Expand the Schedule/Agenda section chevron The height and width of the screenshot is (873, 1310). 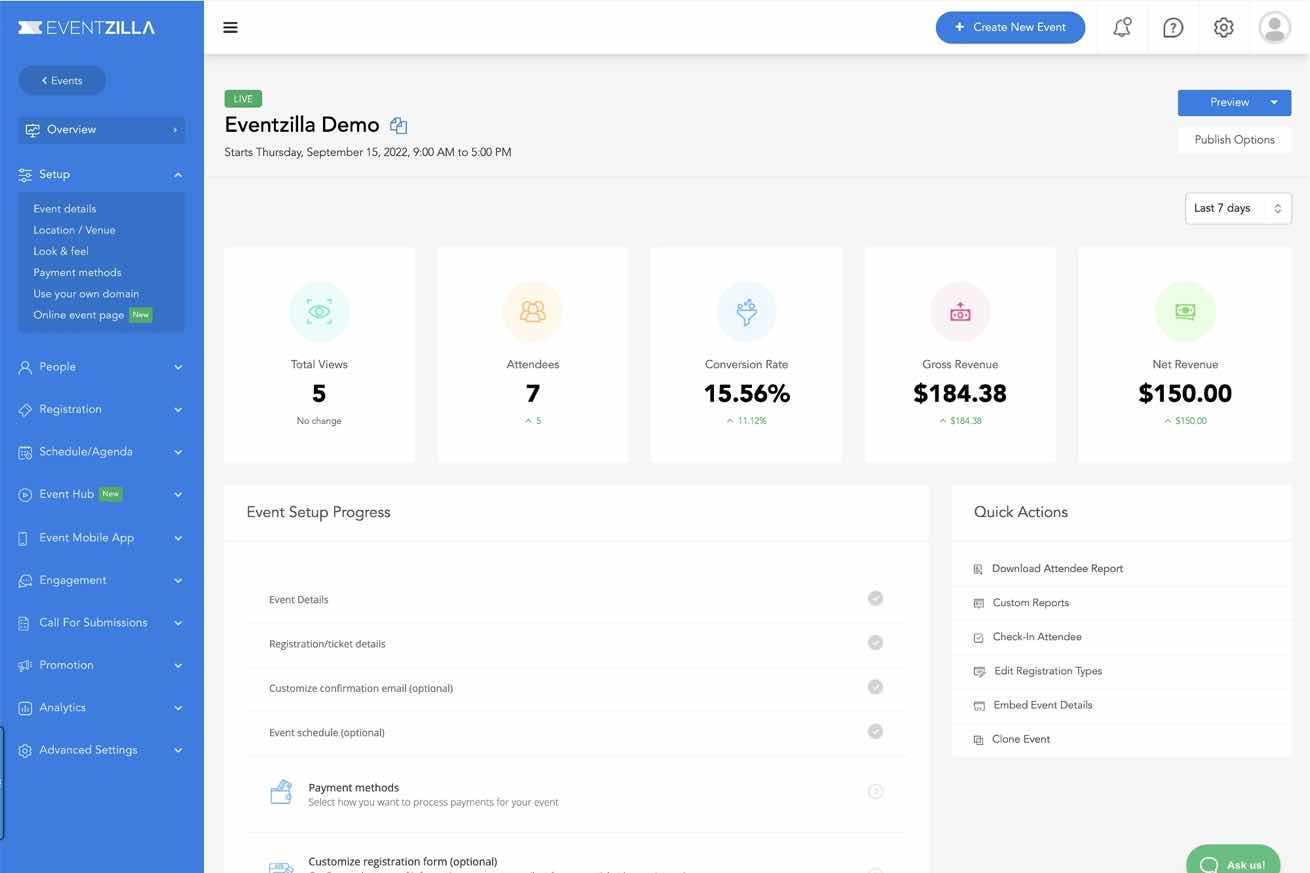(x=178, y=452)
